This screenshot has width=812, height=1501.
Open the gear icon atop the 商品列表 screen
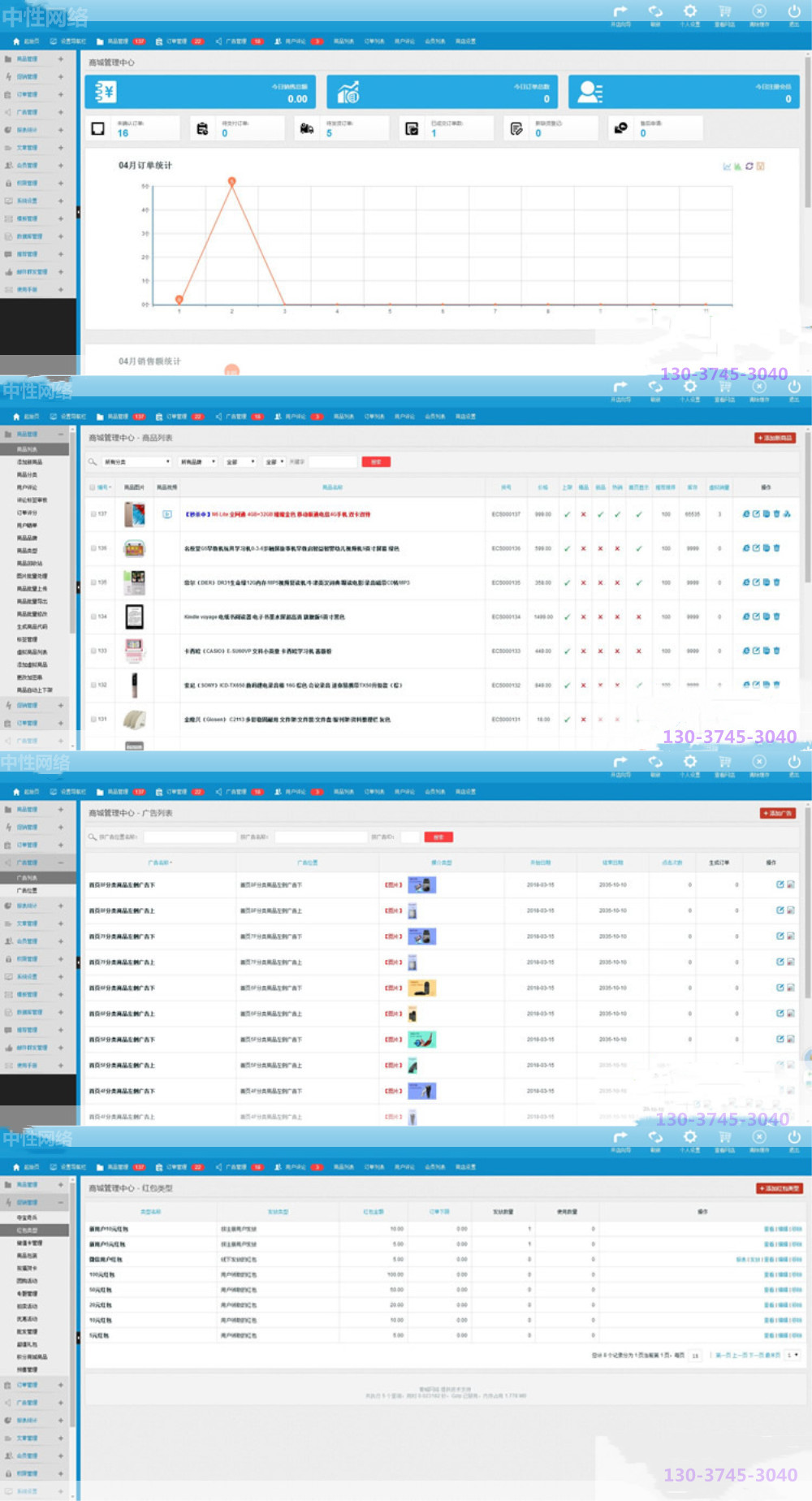click(689, 387)
